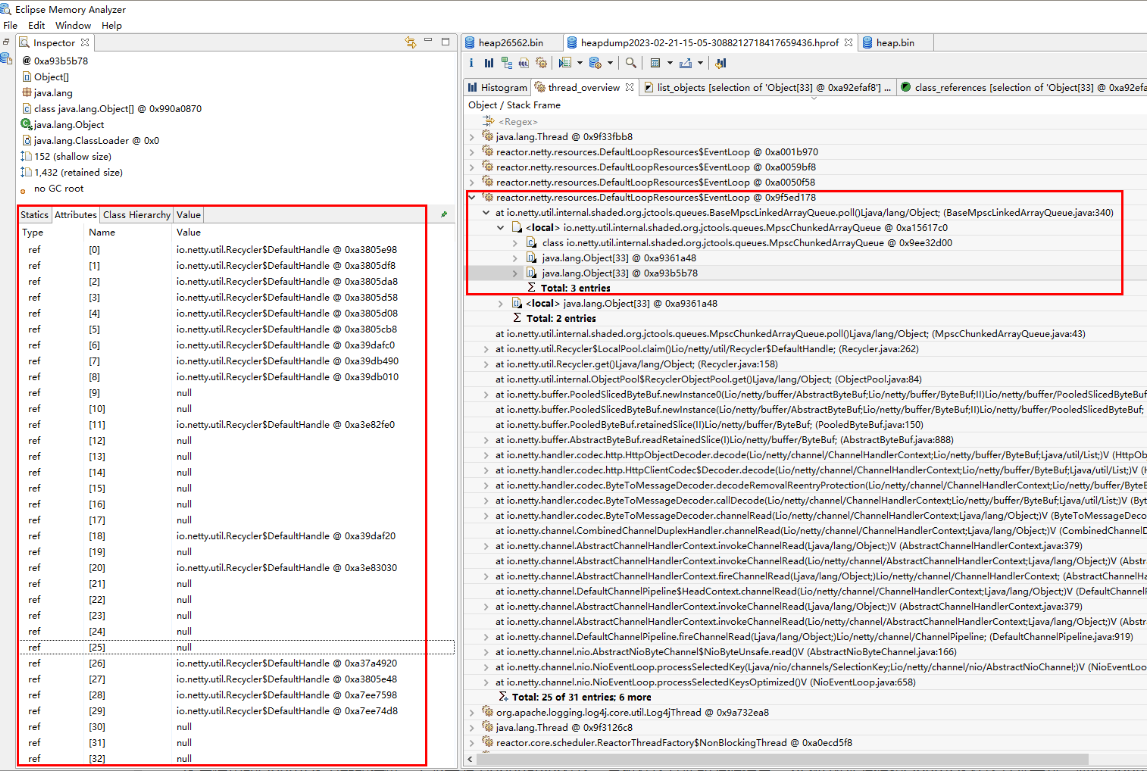1147x771 pixels.
Task: Open the OQL query editor icon
Action: point(524,63)
